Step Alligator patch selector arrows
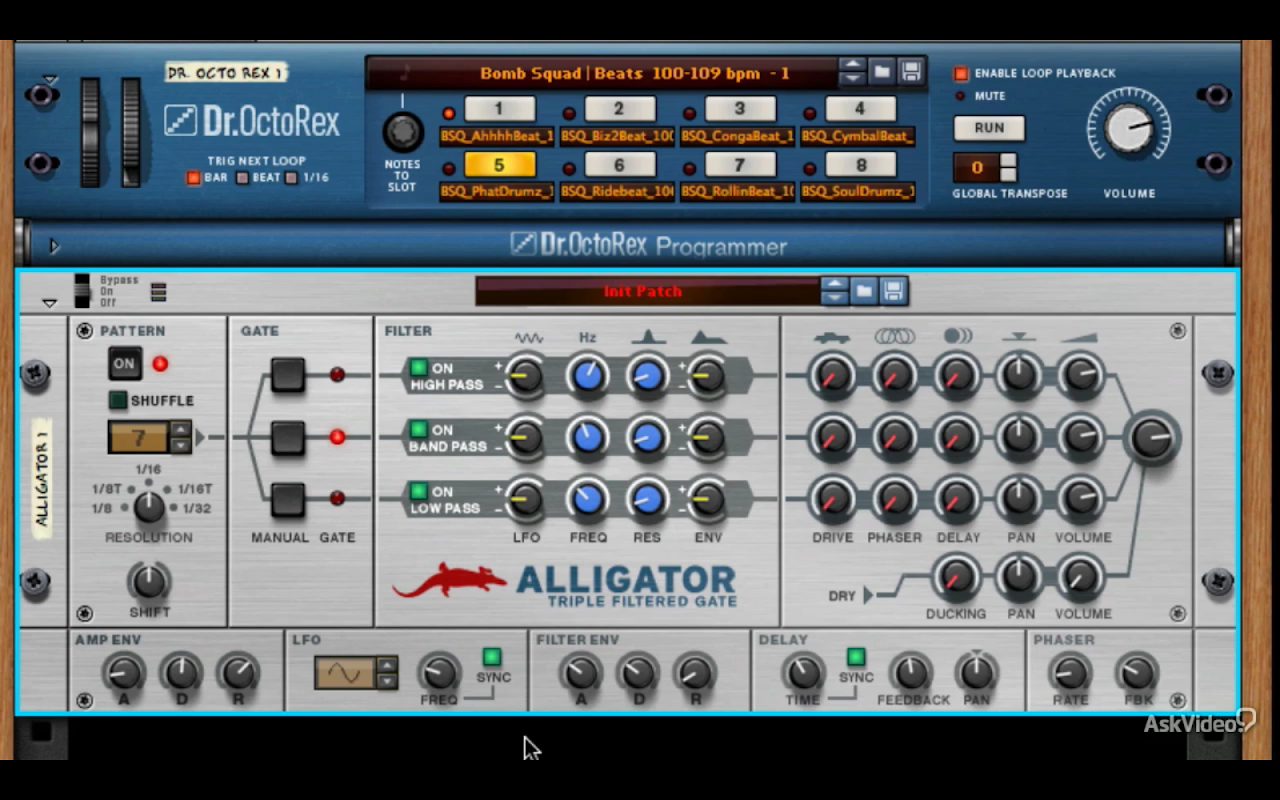Viewport: 1280px width, 800px height. coord(835,291)
